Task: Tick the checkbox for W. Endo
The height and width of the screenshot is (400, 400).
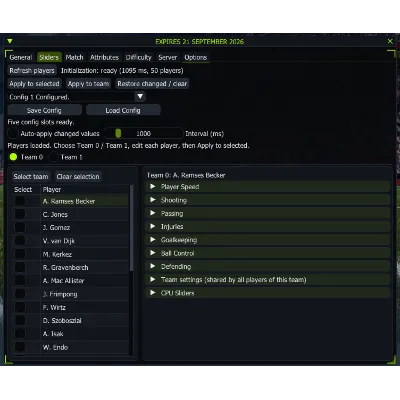Action: tap(20, 347)
